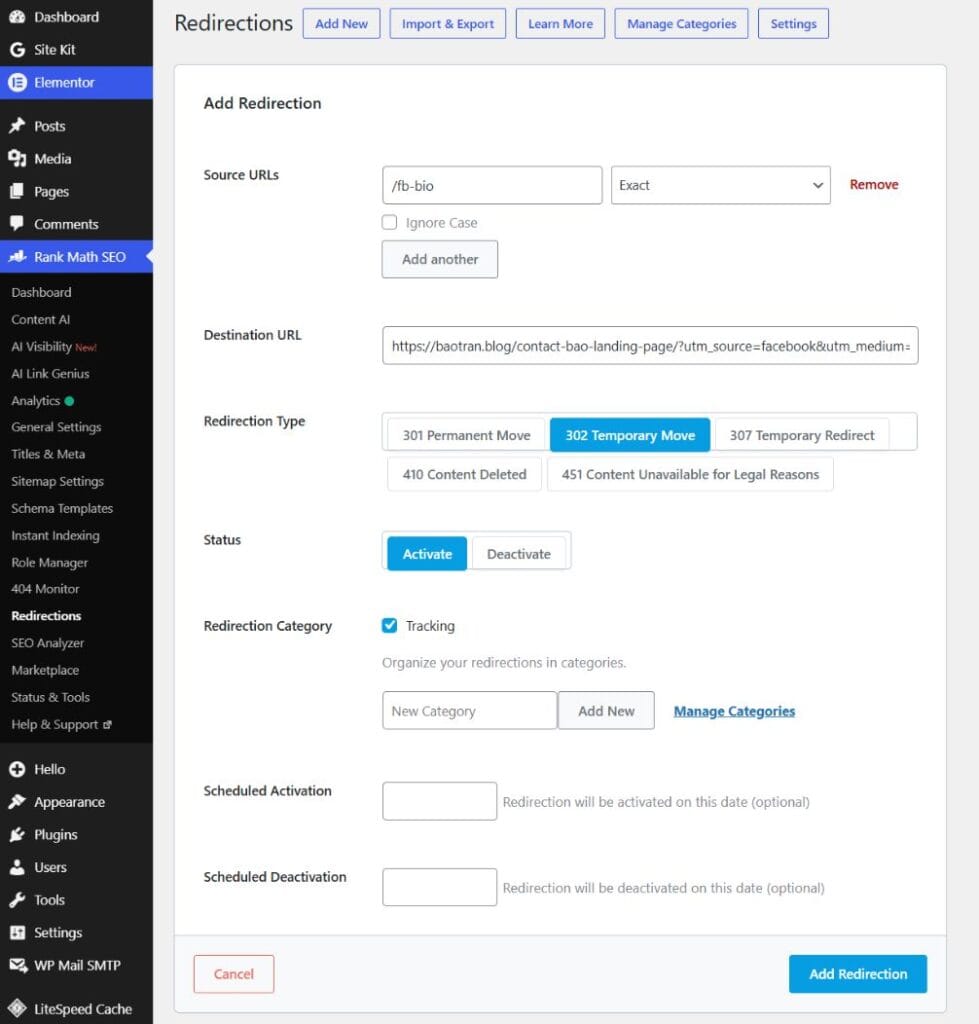Screen dimensions: 979x1024
Task: Open Sitemap Settings submenu item
Action: pyautogui.click(x=57, y=481)
